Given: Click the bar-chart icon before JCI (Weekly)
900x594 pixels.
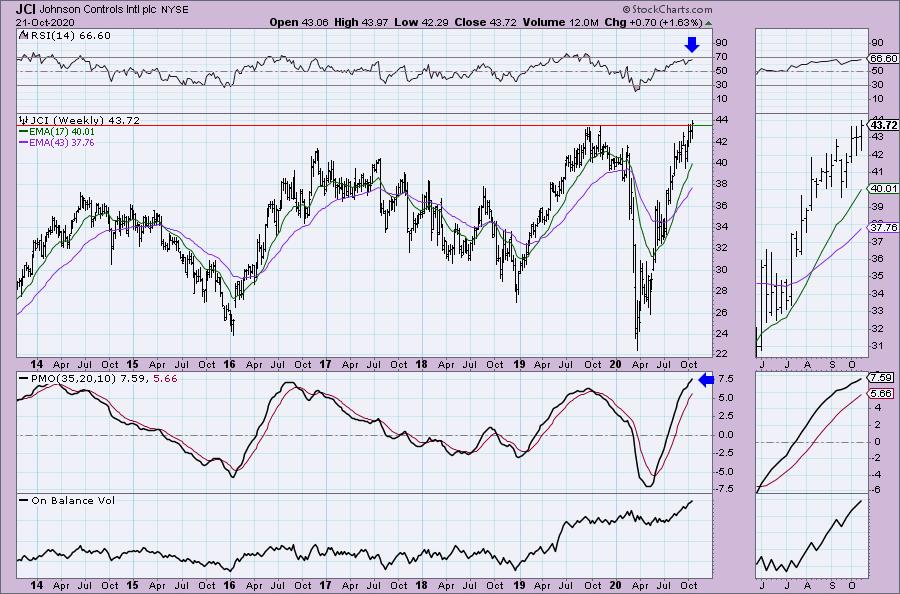Looking at the screenshot, I should pos(24,121).
